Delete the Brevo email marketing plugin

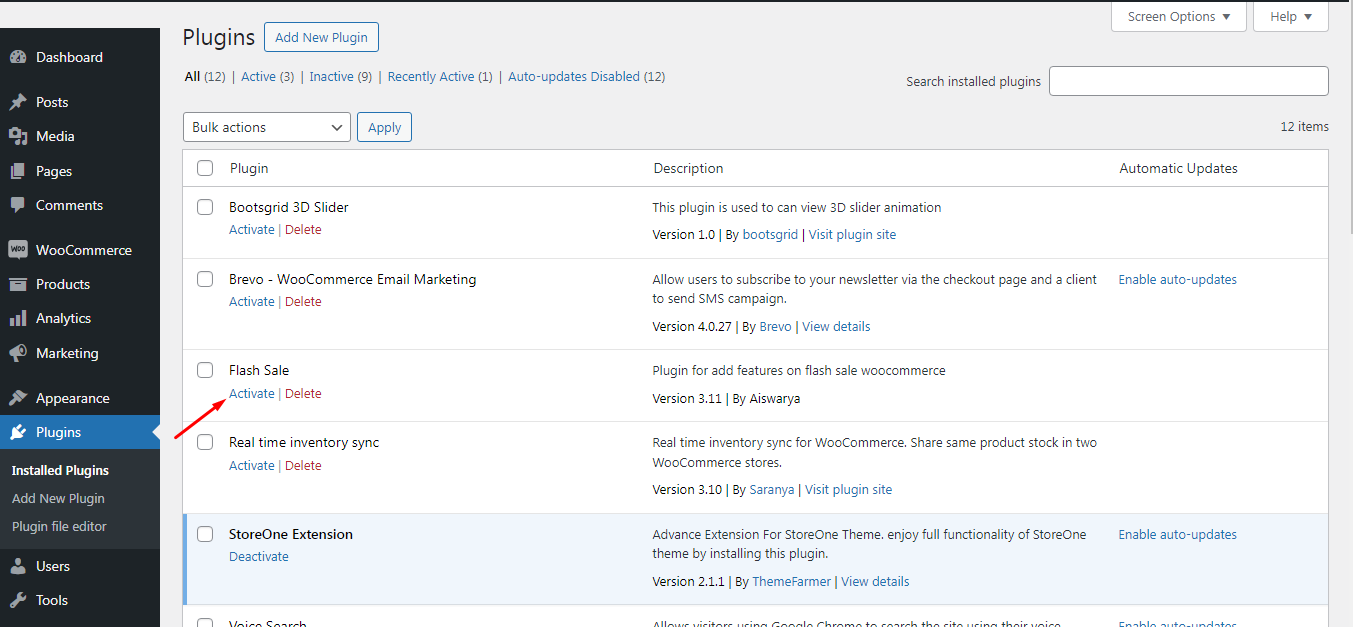(x=303, y=302)
